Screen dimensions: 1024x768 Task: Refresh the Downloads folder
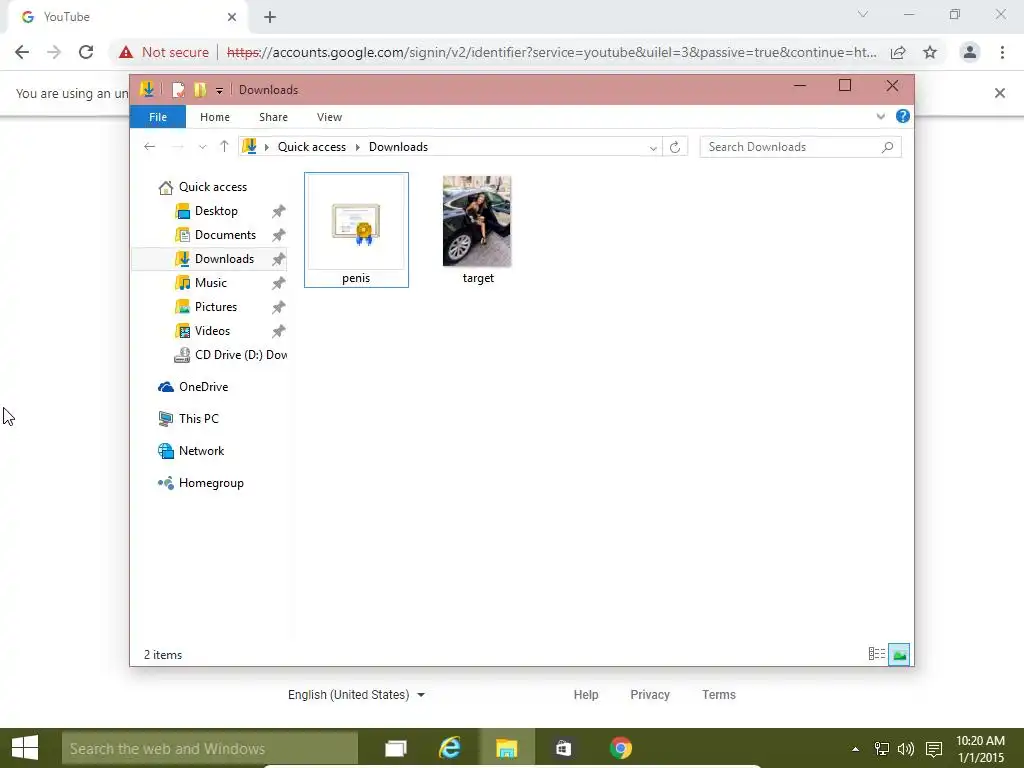(675, 147)
